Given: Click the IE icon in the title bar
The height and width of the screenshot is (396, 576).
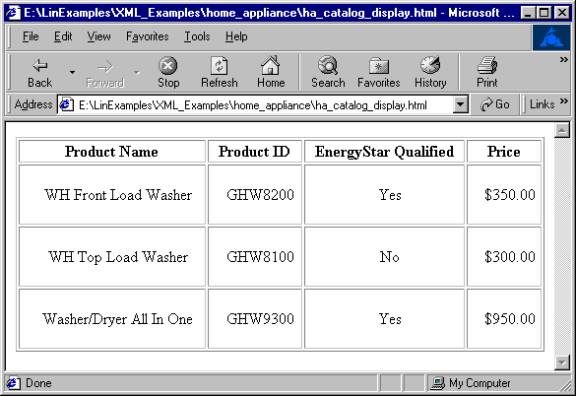Looking at the screenshot, I should (13, 13).
